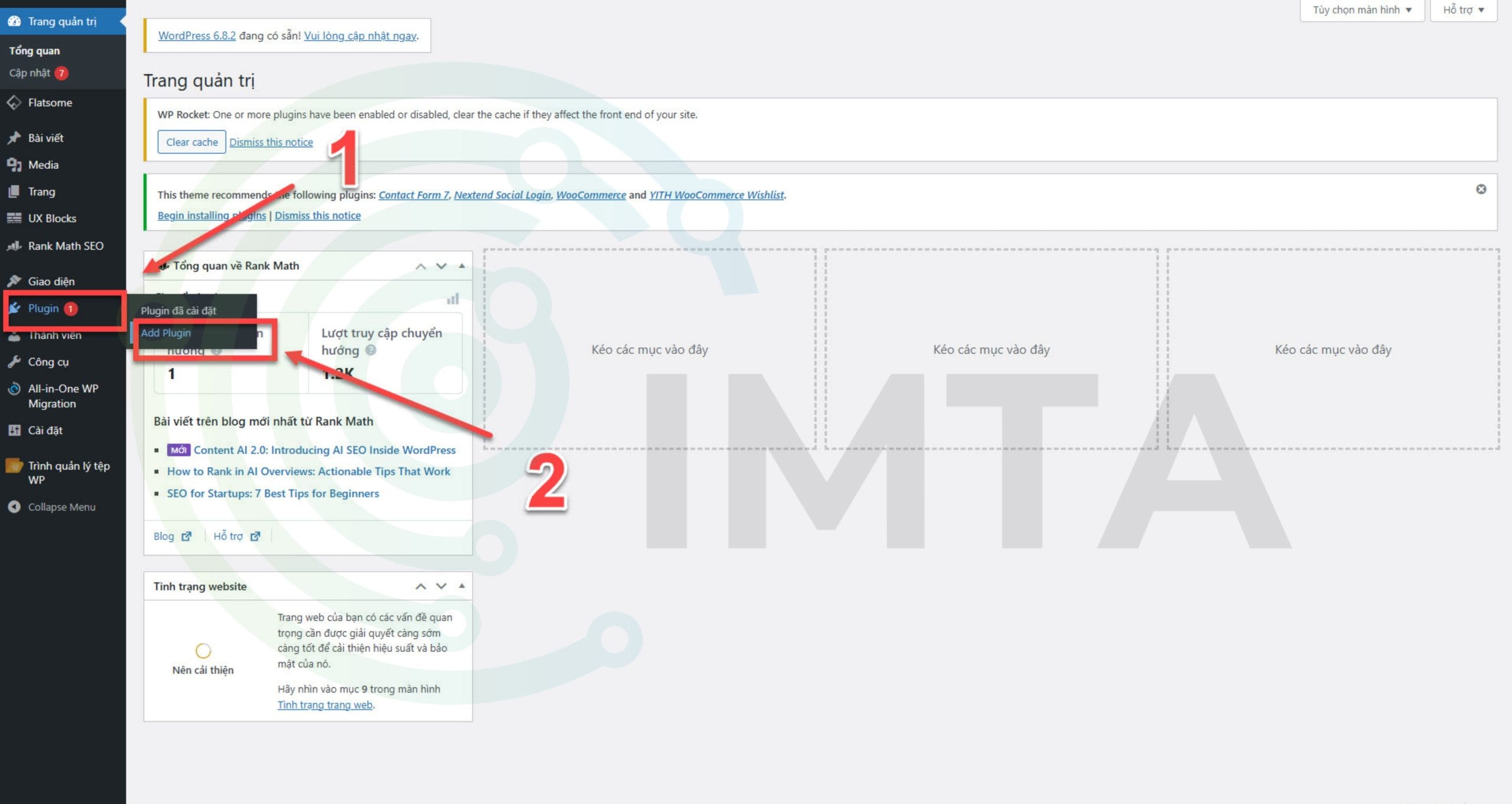Dismiss the theme plugins notice
1512x804 pixels.
[x=1481, y=189]
